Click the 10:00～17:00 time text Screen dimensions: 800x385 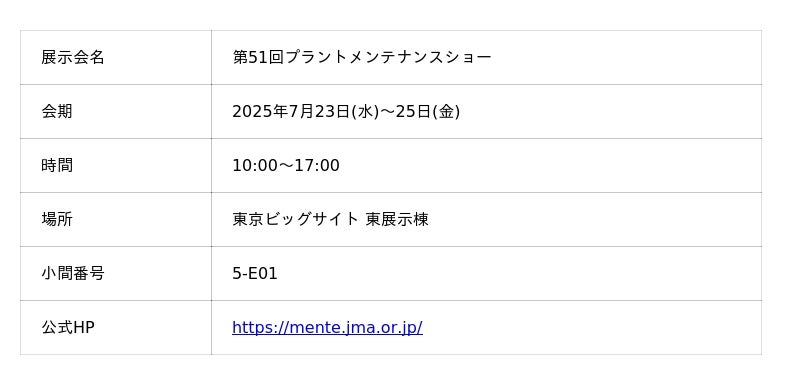(286, 166)
